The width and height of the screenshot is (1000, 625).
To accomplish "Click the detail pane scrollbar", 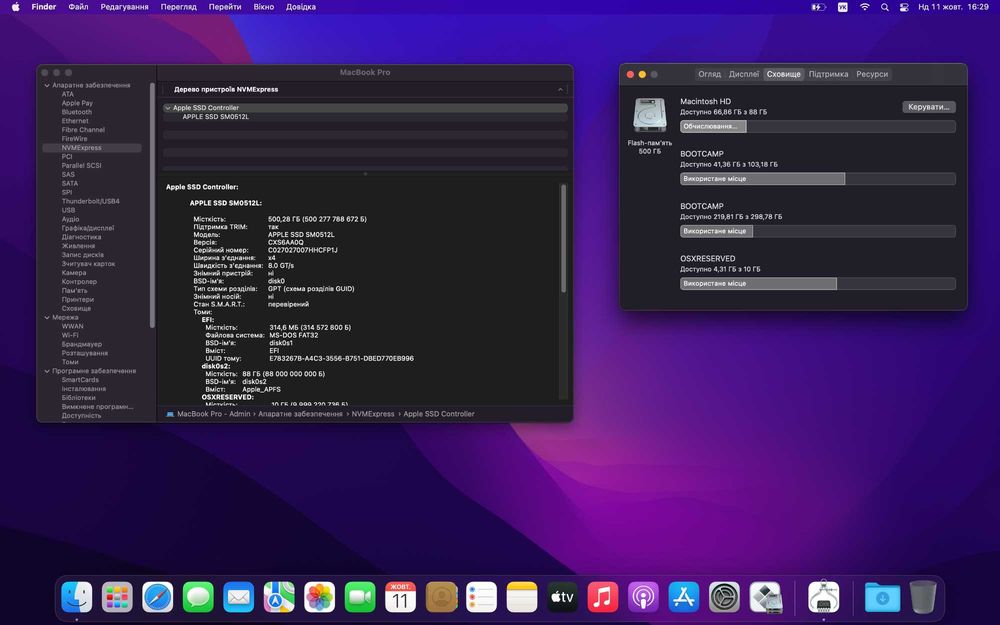I will pyautogui.click(x=563, y=239).
